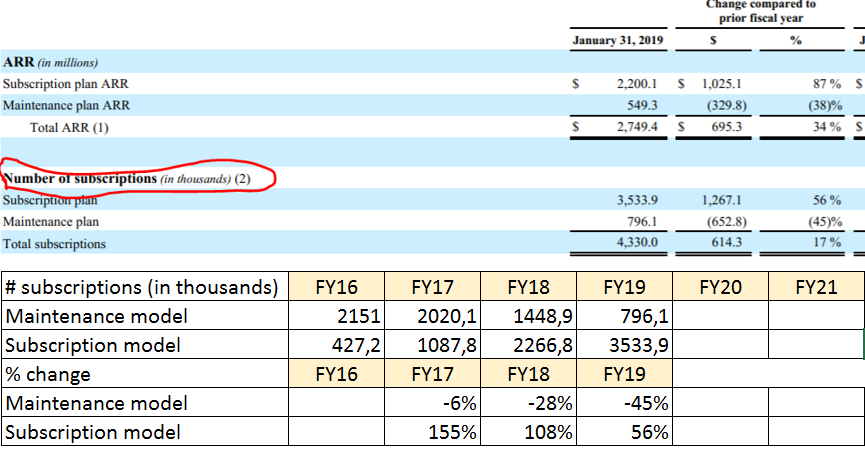The height and width of the screenshot is (453, 865).
Task: Click the 108% Subscription model cell
Action: pos(527,432)
